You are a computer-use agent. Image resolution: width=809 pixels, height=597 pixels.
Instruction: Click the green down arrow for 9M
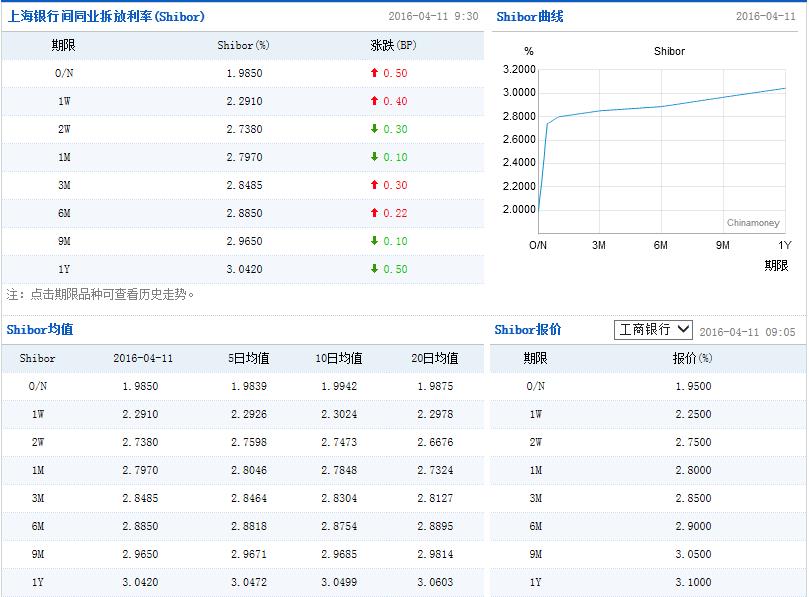click(x=374, y=241)
